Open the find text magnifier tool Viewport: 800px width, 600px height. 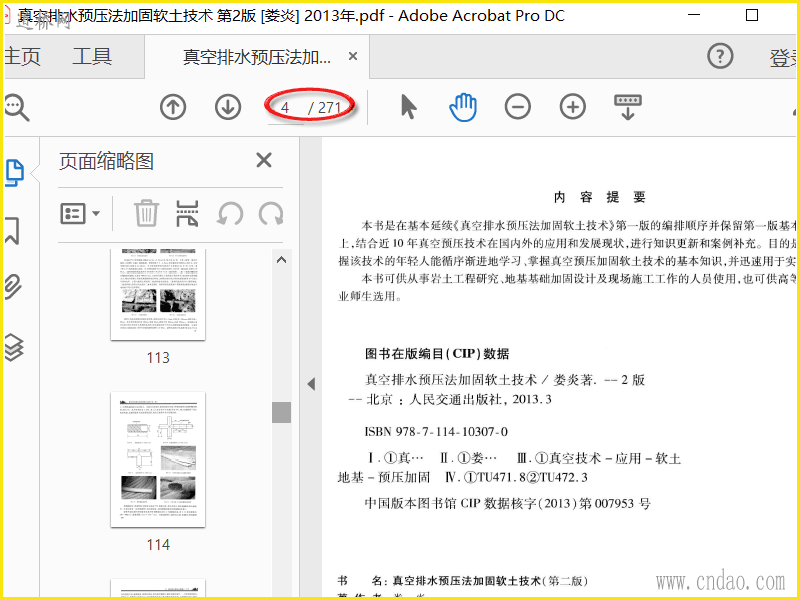coord(16,108)
